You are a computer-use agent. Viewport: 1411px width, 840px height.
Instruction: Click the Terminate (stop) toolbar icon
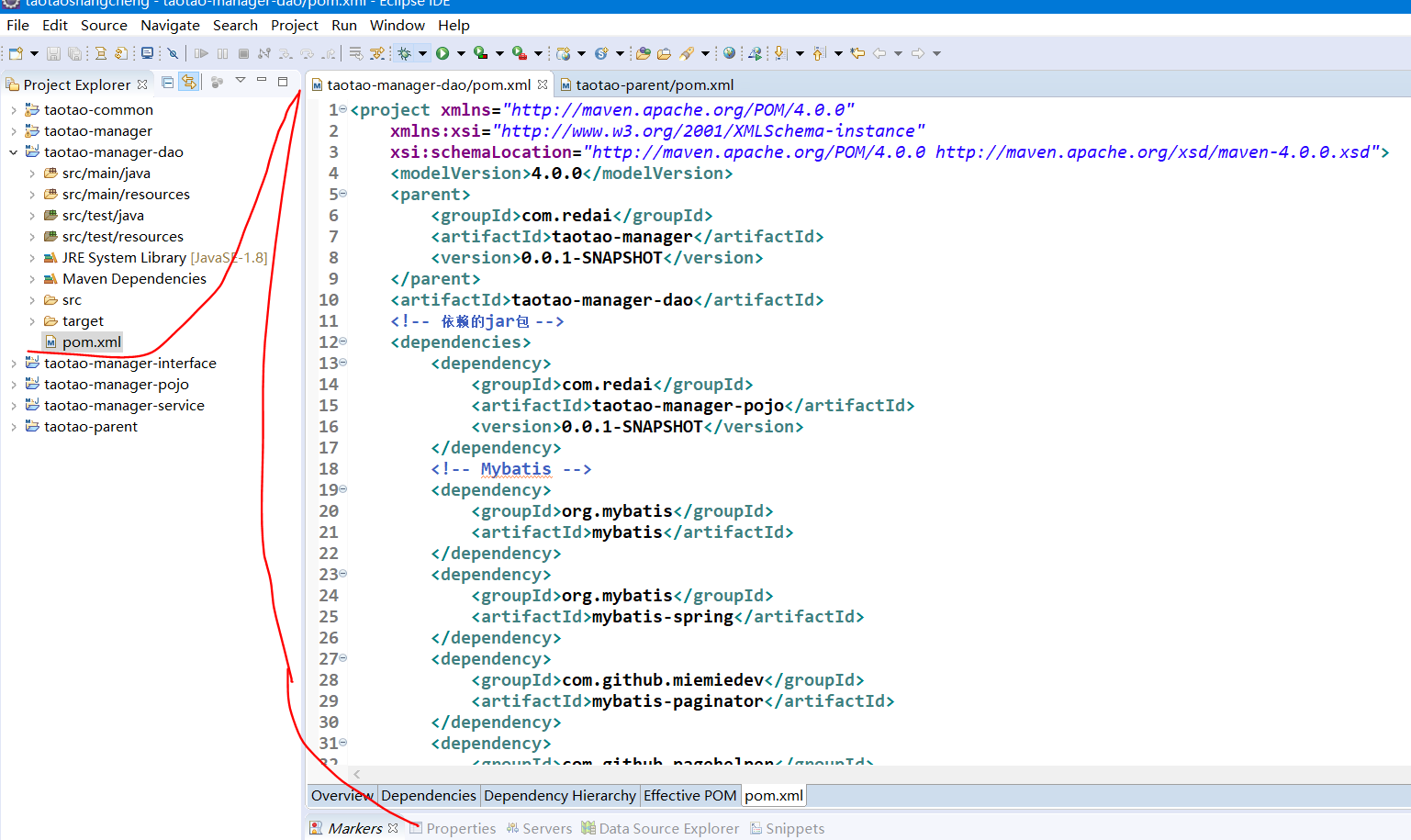tap(243, 53)
